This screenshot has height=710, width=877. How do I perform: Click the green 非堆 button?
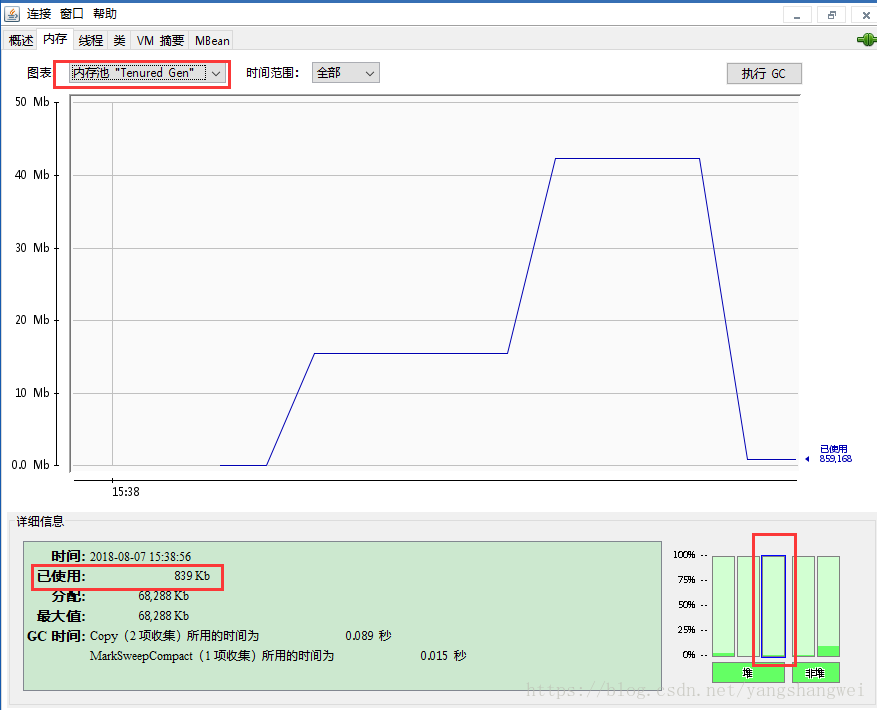(x=815, y=673)
